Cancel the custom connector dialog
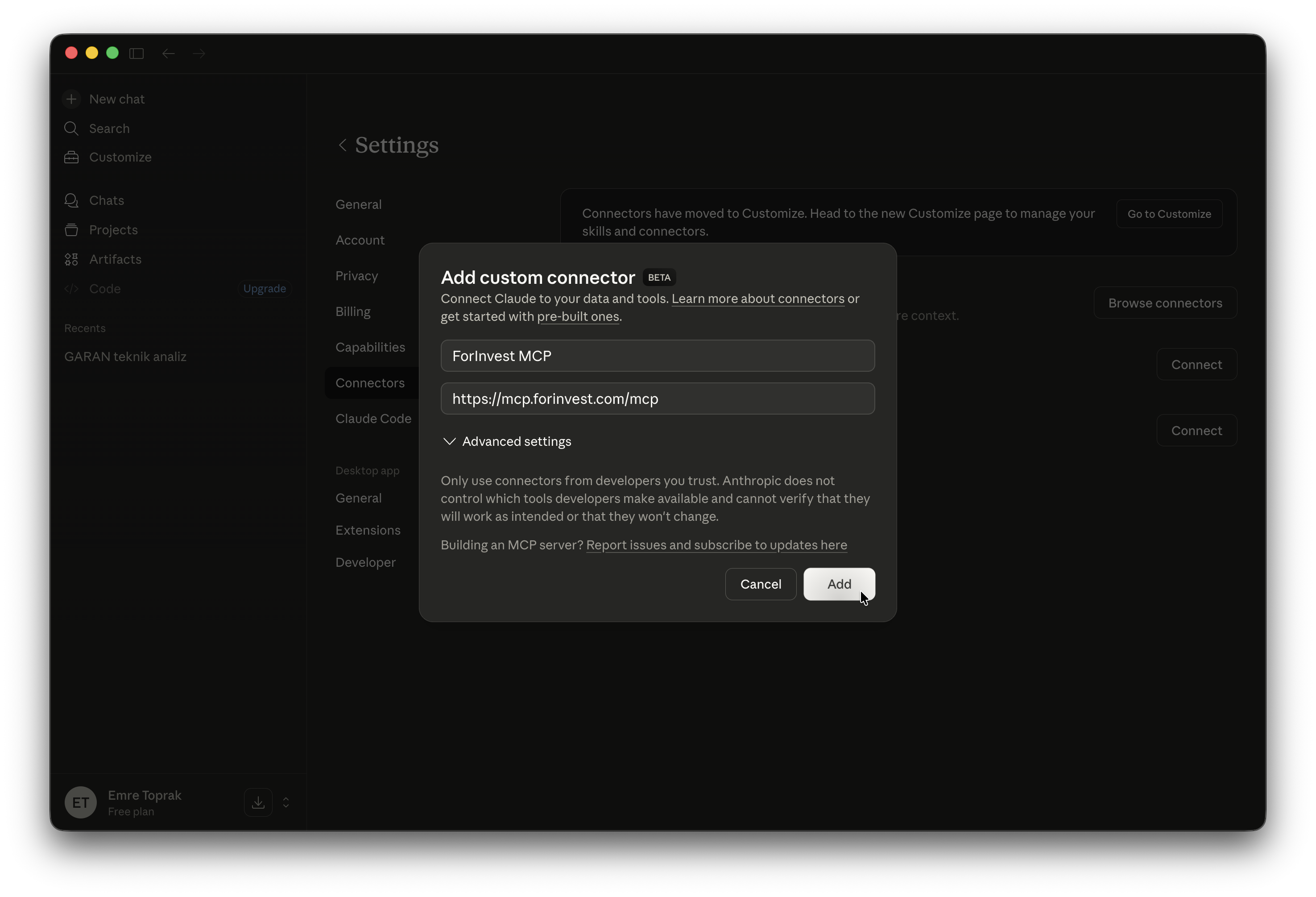Viewport: 1316px width, 897px height. click(761, 584)
